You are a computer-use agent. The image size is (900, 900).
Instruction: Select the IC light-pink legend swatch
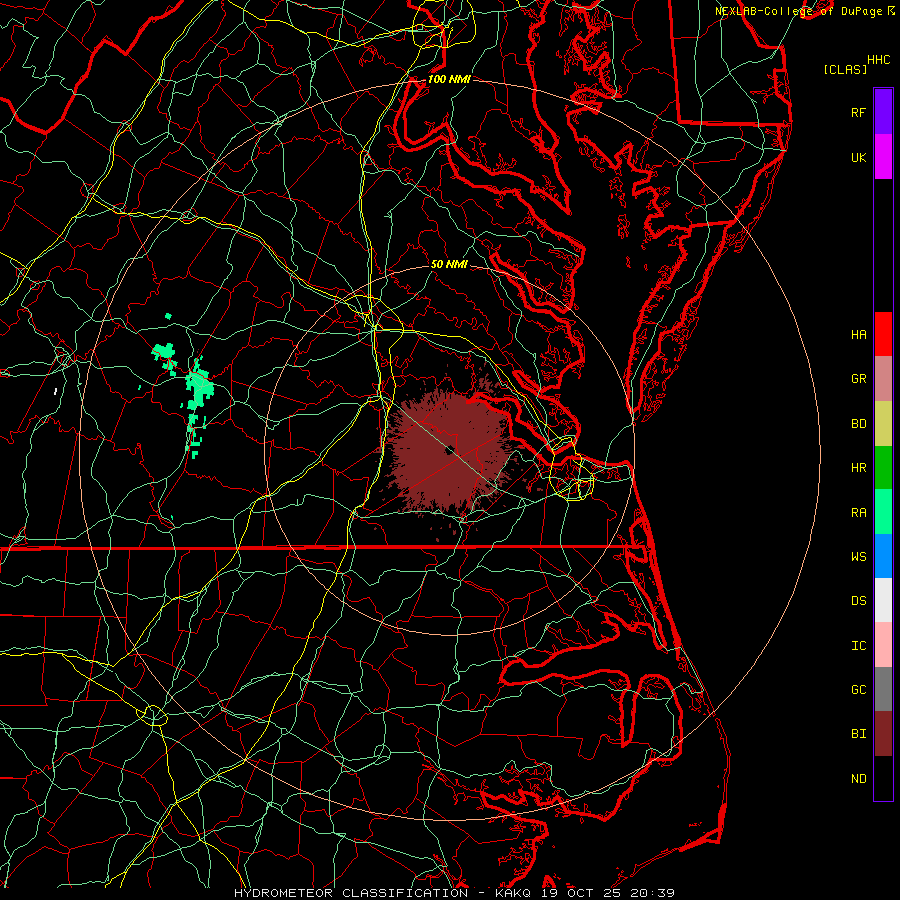coord(883,645)
